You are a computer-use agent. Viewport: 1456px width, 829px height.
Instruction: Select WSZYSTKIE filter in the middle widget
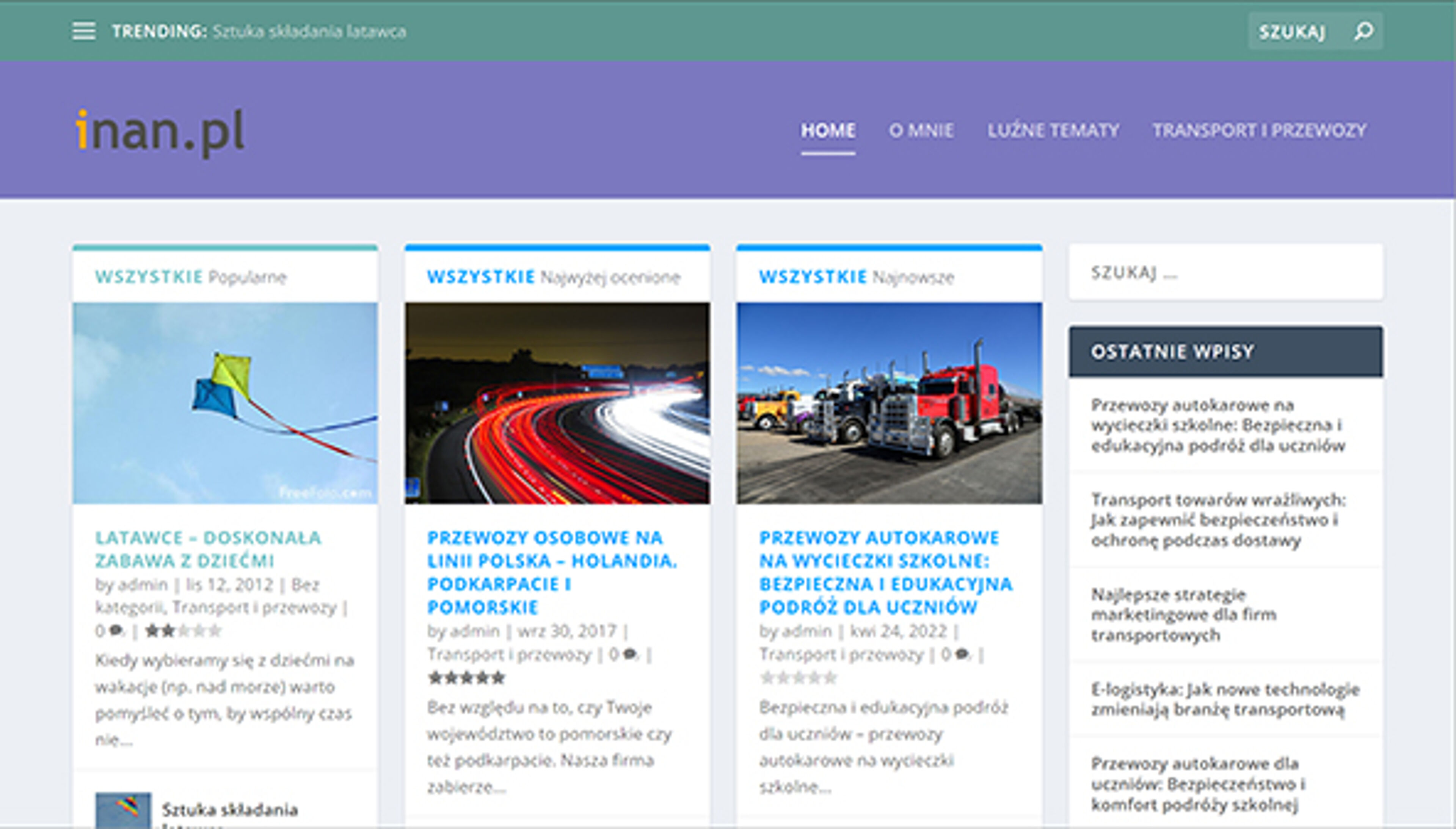[x=481, y=277]
